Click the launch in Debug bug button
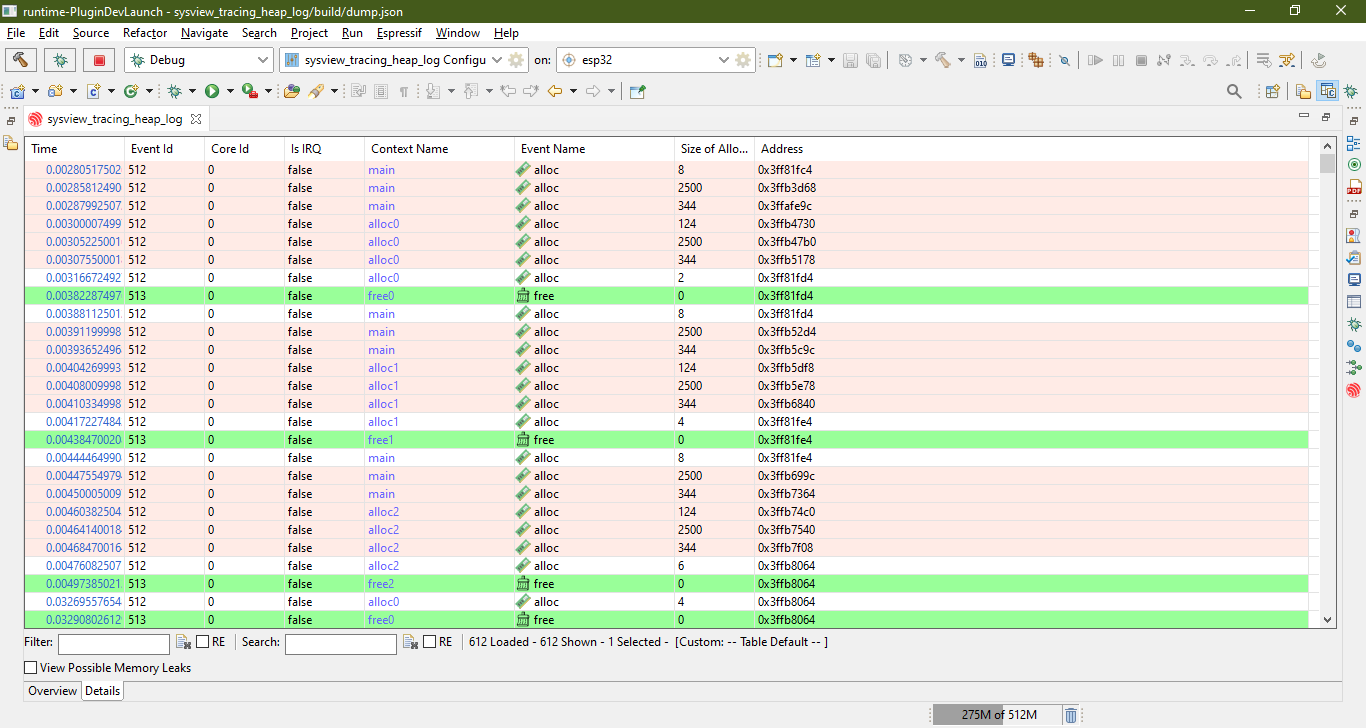The height and width of the screenshot is (728, 1366). click(x=60, y=60)
